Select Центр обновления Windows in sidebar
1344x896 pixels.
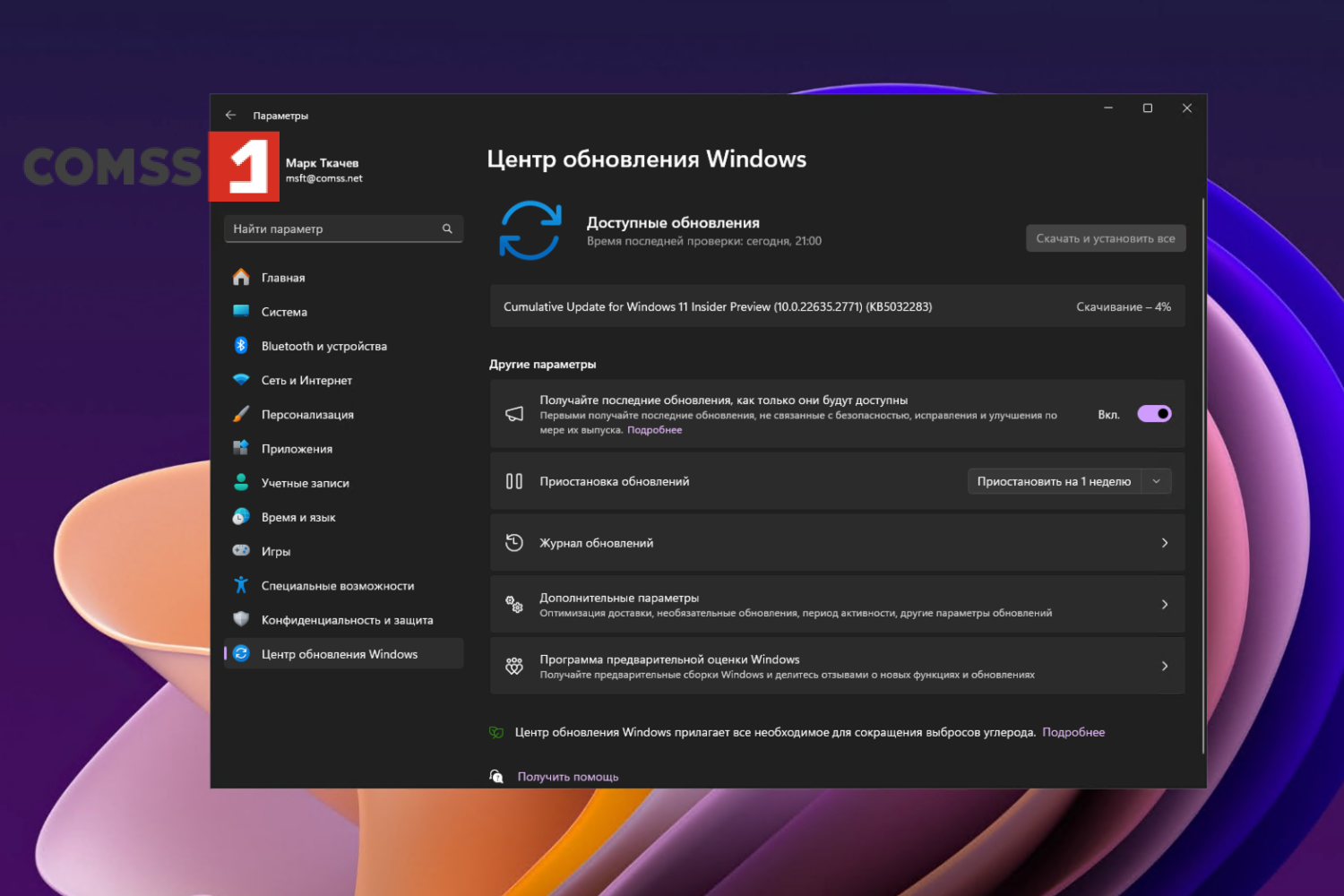(344, 654)
